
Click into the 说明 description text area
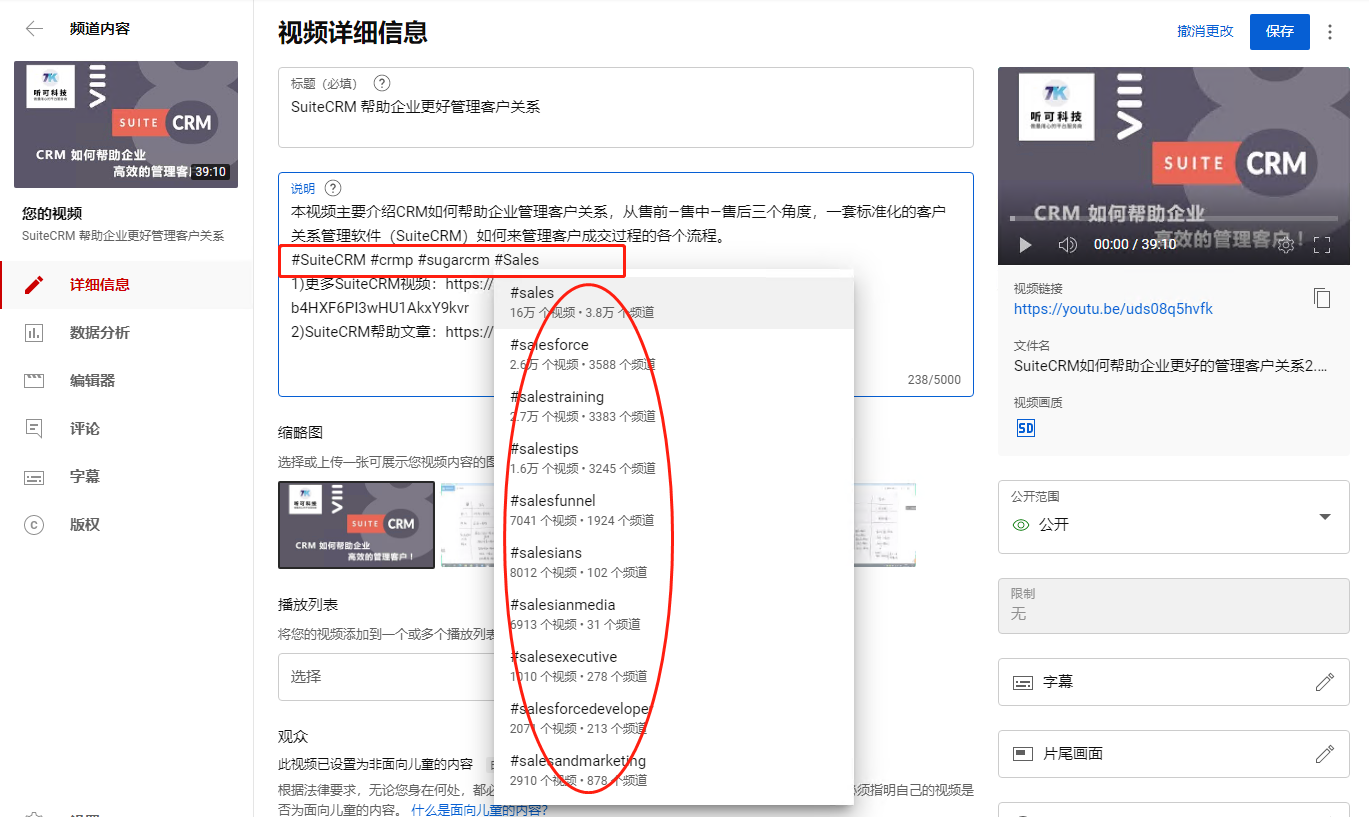[x=626, y=285]
